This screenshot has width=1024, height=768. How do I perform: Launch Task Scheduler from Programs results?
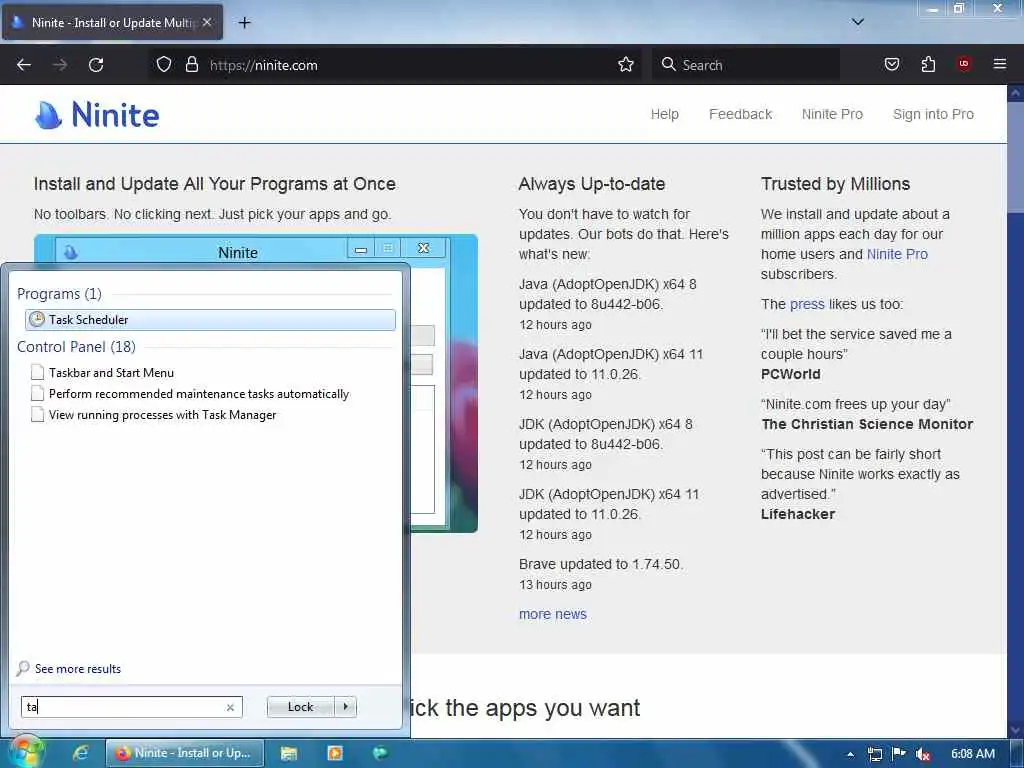tap(210, 319)
